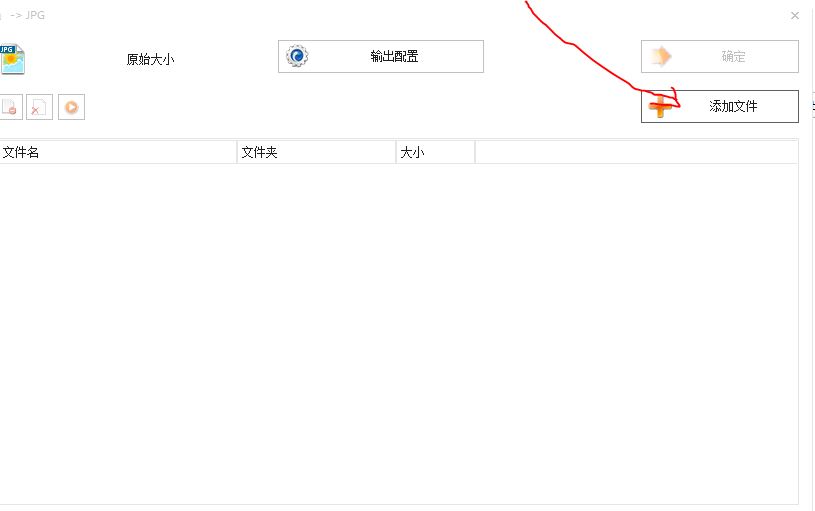Remove selected file from list icon
Viewport: 815px width, 511px height.
(10, 107)
